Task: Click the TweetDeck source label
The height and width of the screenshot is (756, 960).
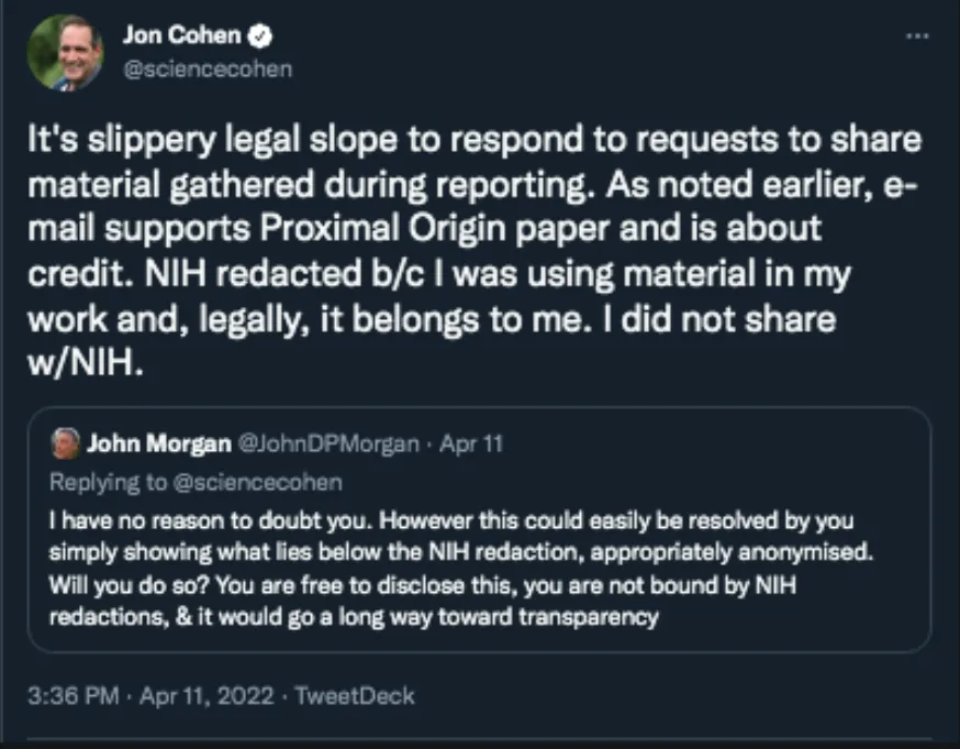Action: coord(357,696)
